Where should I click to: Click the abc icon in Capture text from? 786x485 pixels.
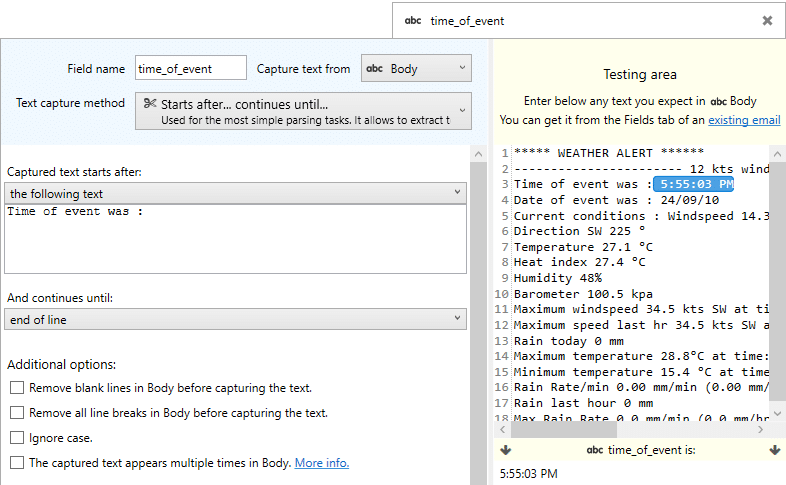click(375, 69)
